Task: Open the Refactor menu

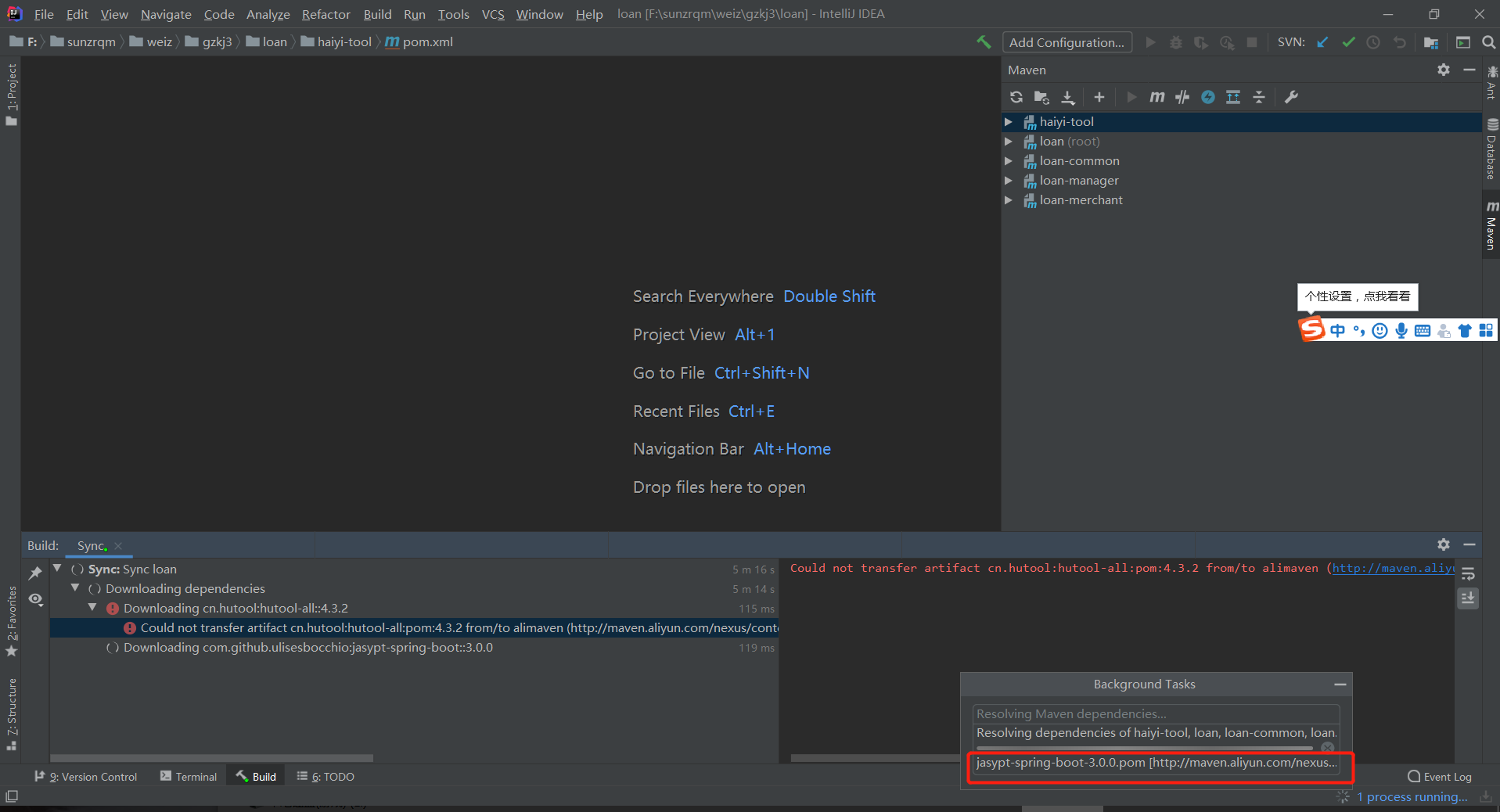Action: tap(326, 14)
